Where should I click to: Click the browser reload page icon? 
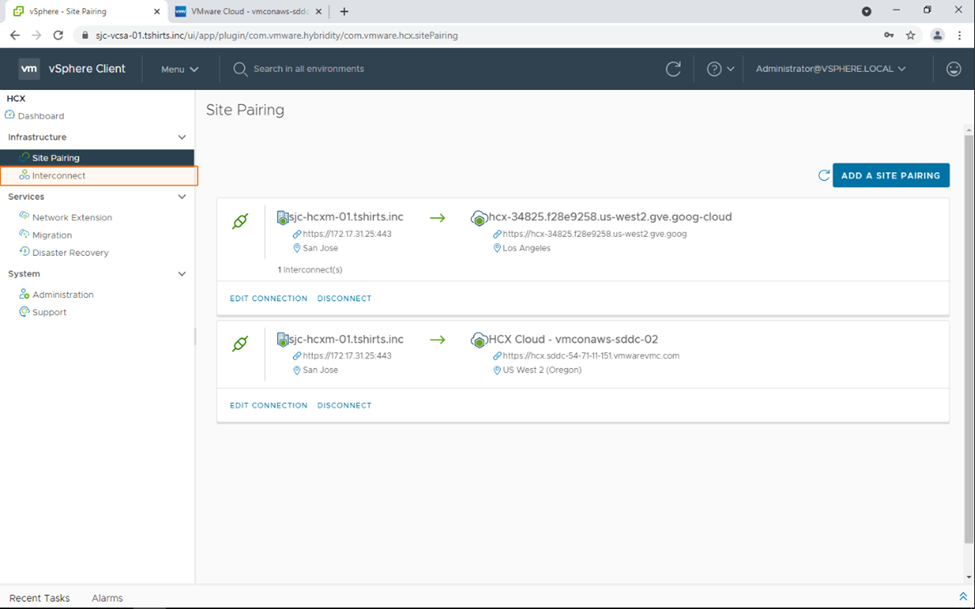tap(58, 35)
